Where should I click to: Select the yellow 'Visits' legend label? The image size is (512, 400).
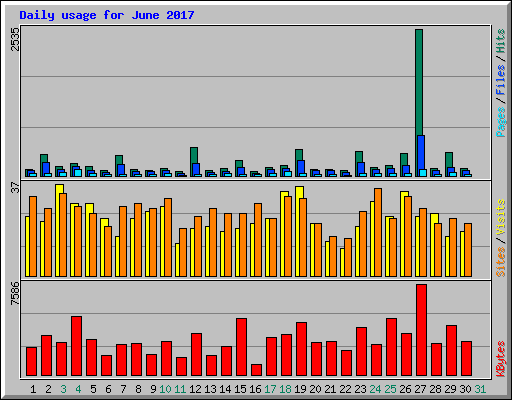(501, 218)
